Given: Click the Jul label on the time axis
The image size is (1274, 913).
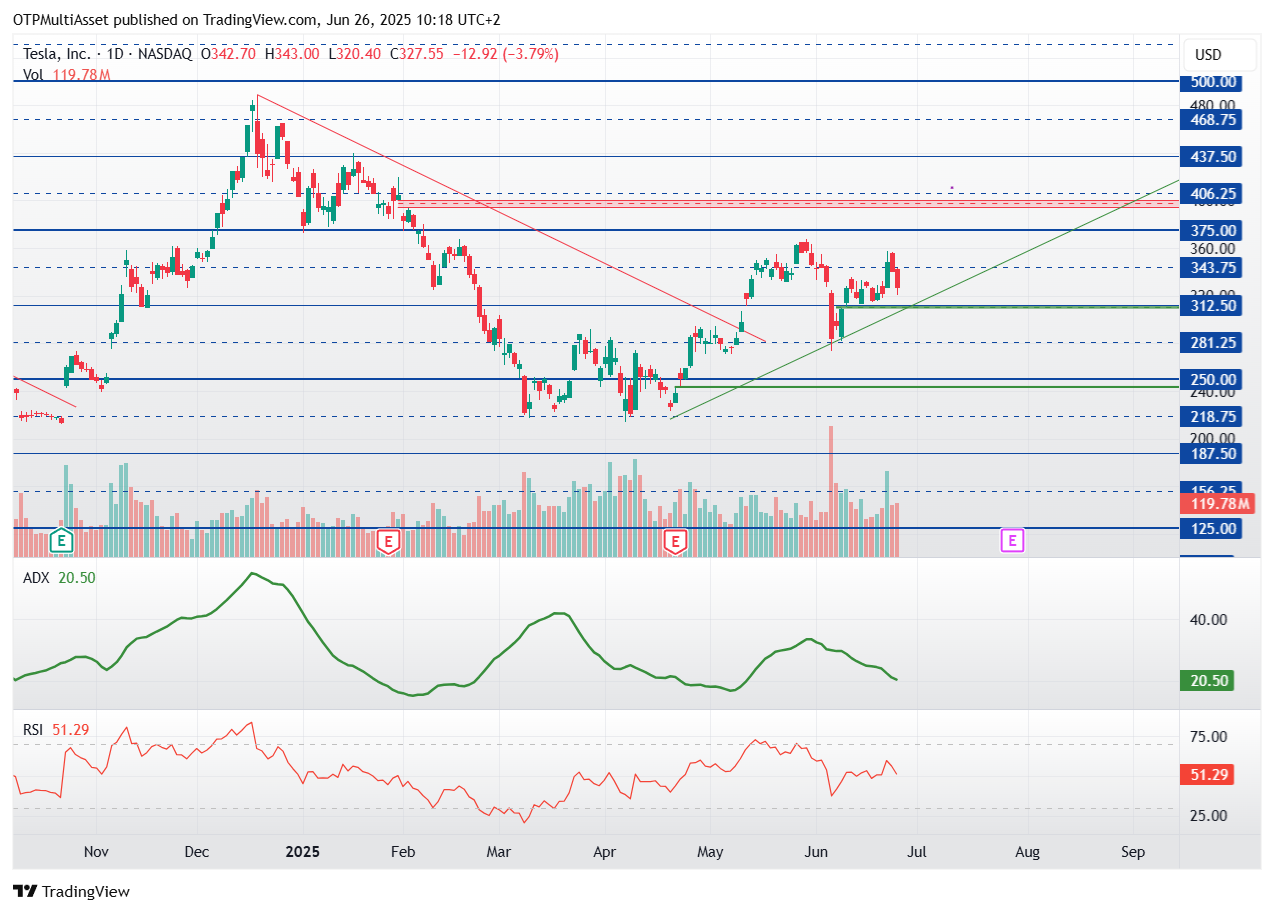Looking at the screenshot, I should tap(917, 852).
